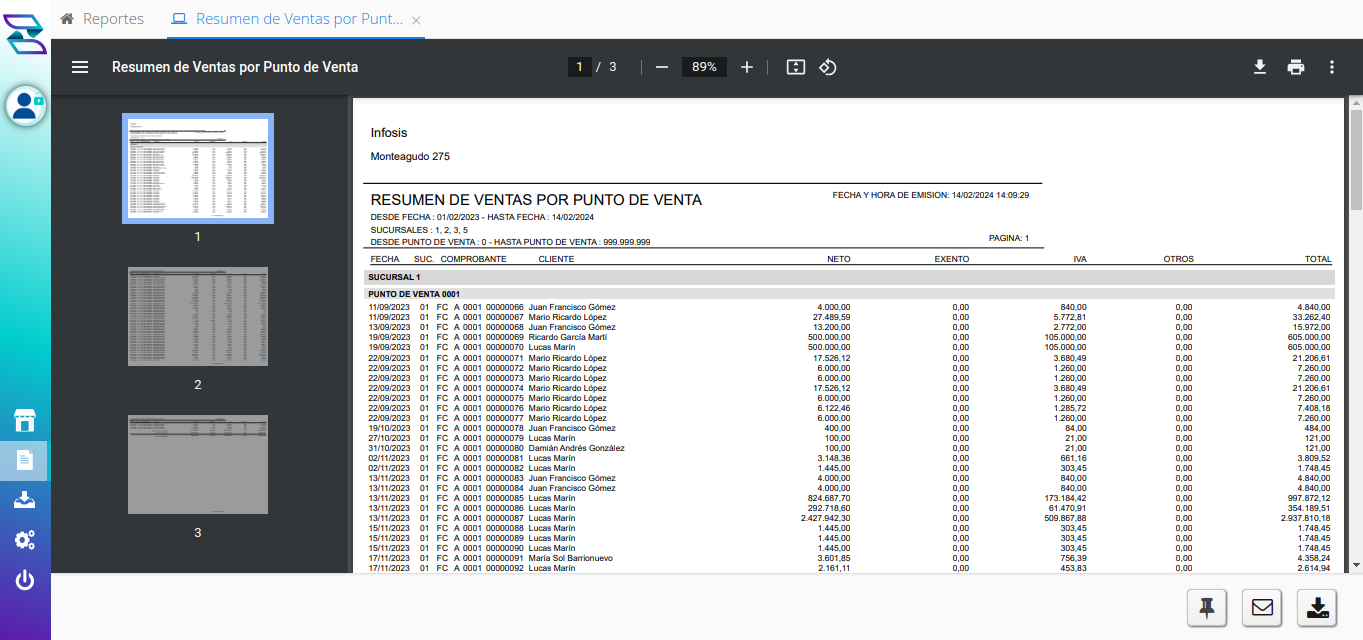1363x640 pixels.
Task: Close the Resumen de Ventas tab
Action: point(416,20)
